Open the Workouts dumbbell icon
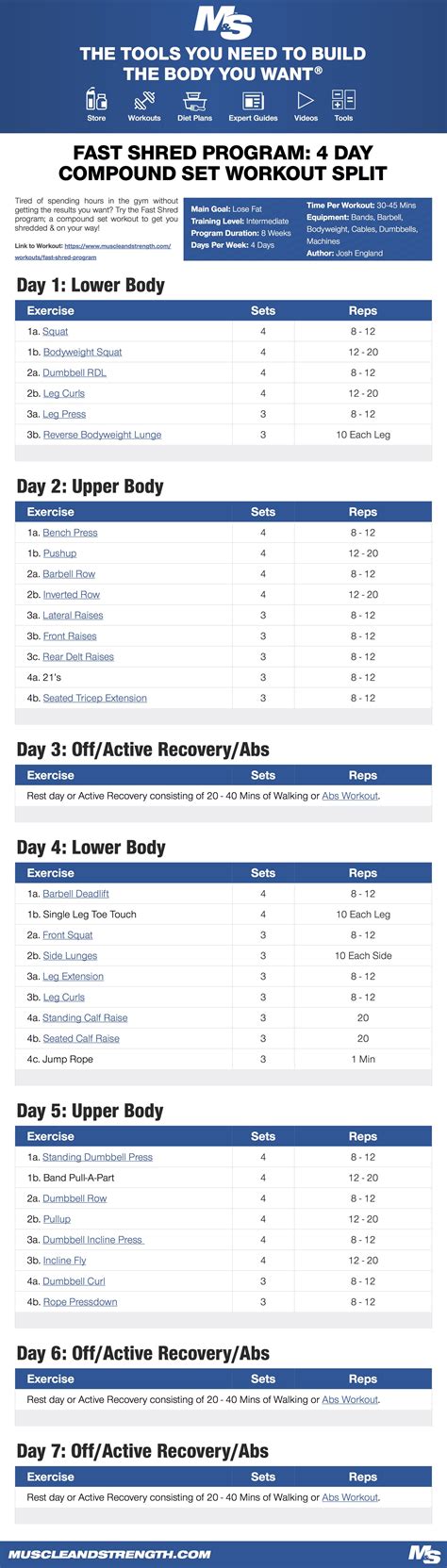The height and width of the screenshot is (1568, 447). [x=144, y=100]
